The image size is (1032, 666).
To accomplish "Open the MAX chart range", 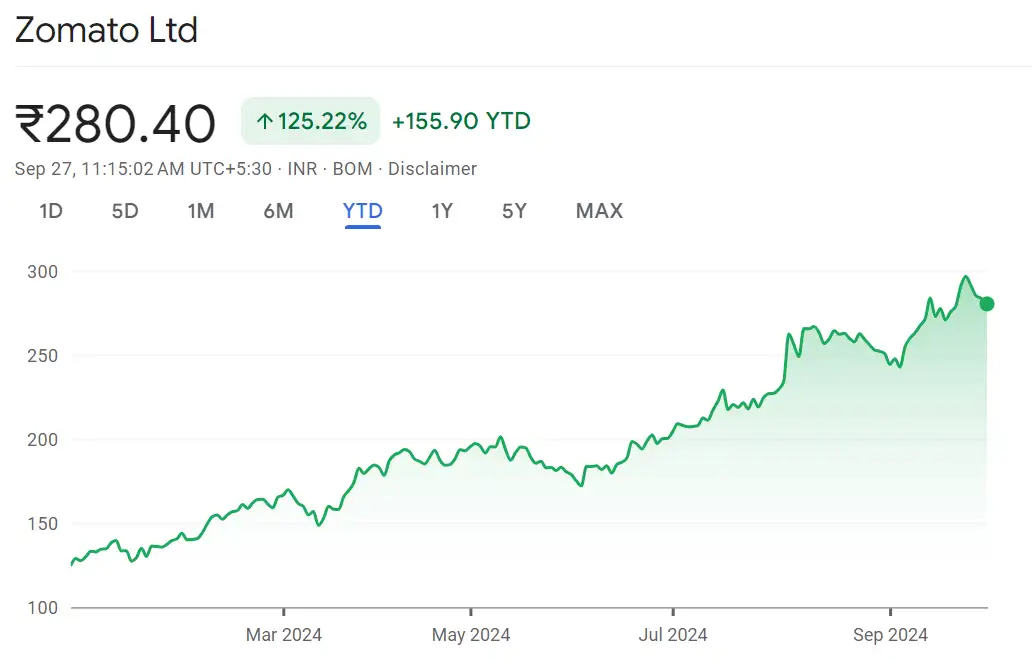I will pyautogui.click(x=598, y=211).
